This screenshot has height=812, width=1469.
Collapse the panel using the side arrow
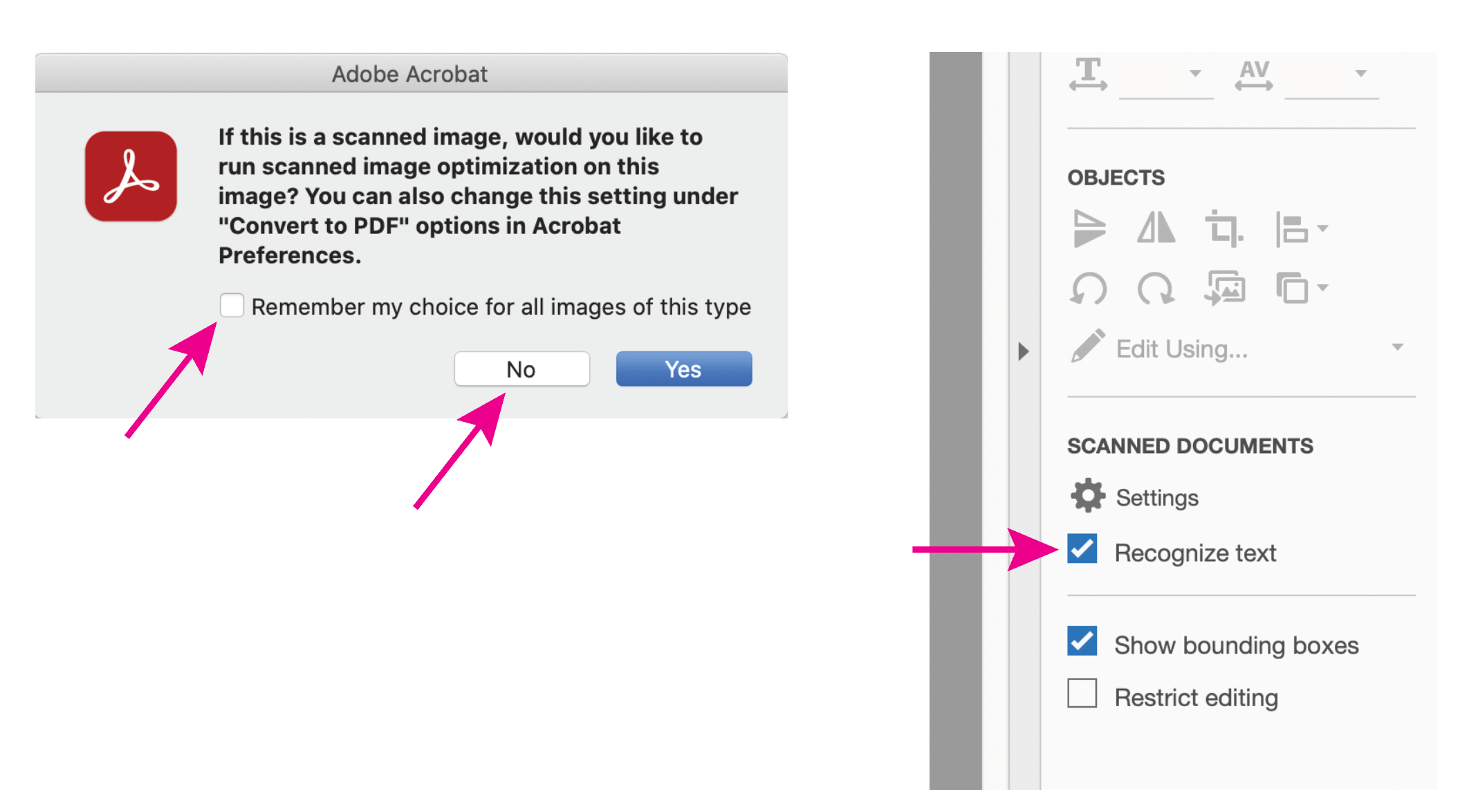coord(1024,351)
